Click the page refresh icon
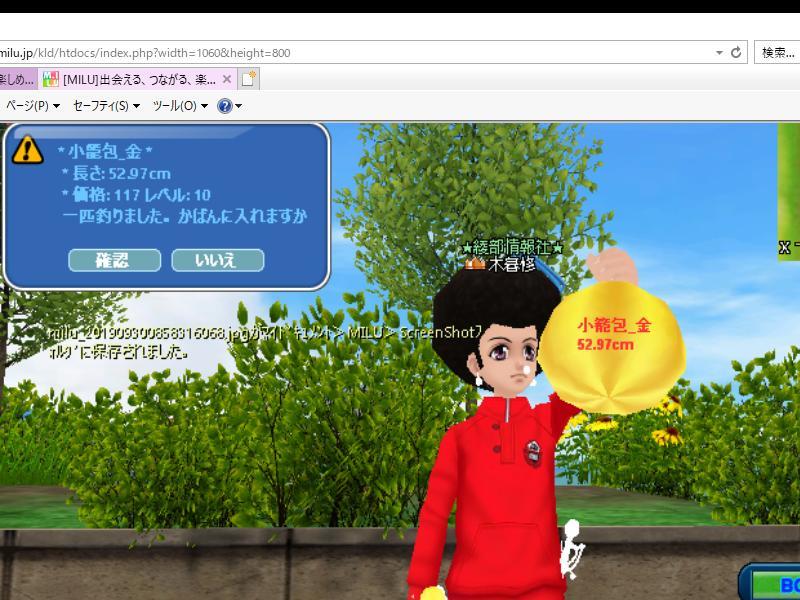Screen dimensions: 800x600 (736, 53)
